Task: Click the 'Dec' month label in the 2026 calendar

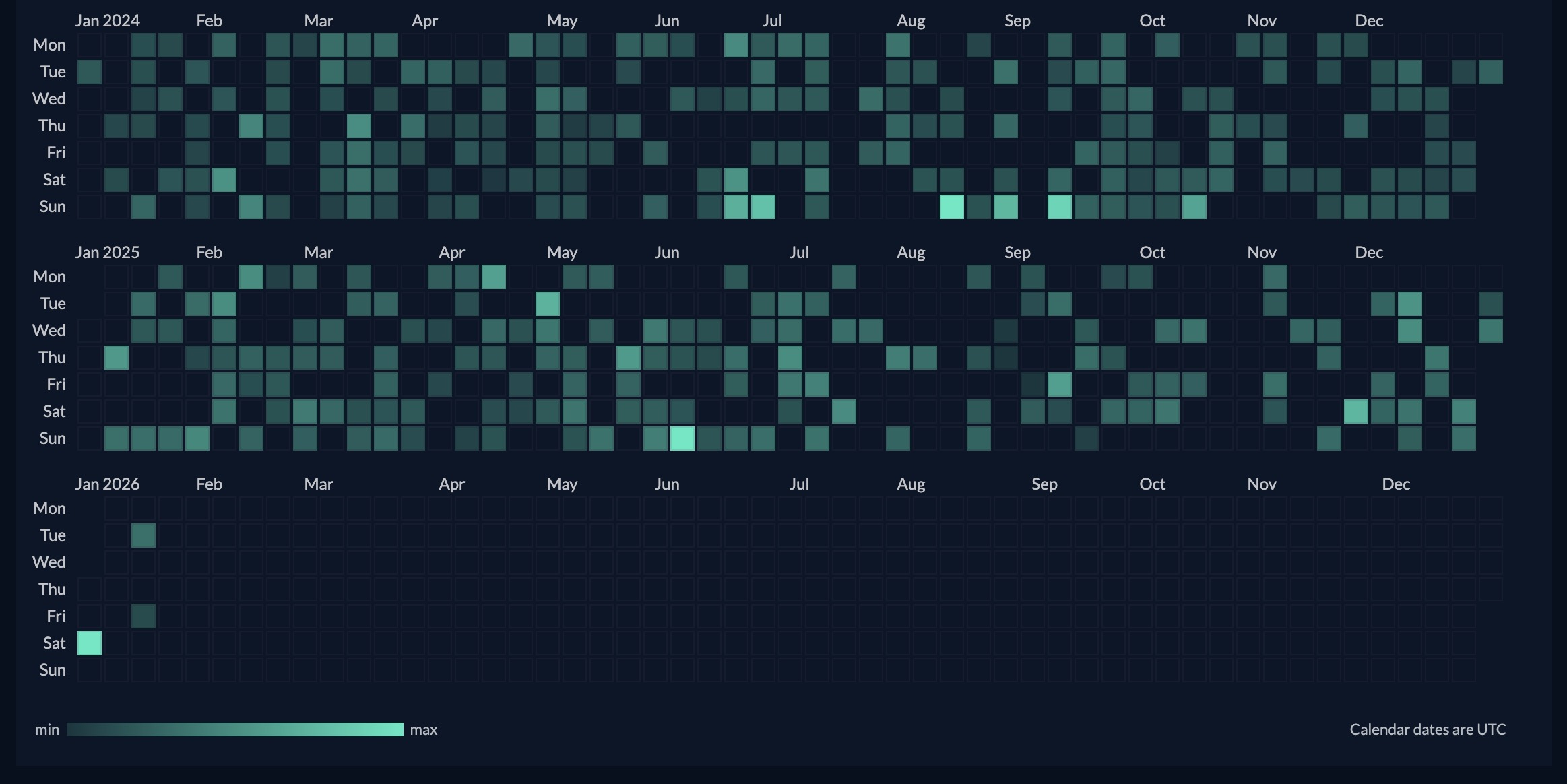Action: coord(1396,484)
